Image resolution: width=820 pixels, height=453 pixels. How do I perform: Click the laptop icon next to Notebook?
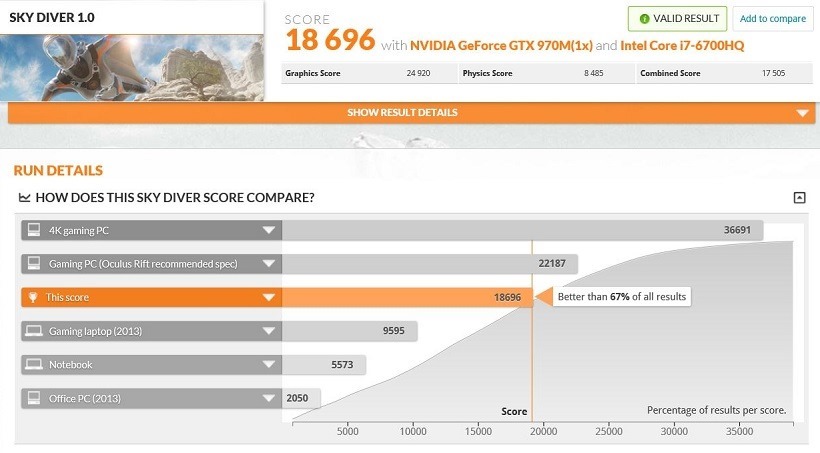click(x=34, y=364)
